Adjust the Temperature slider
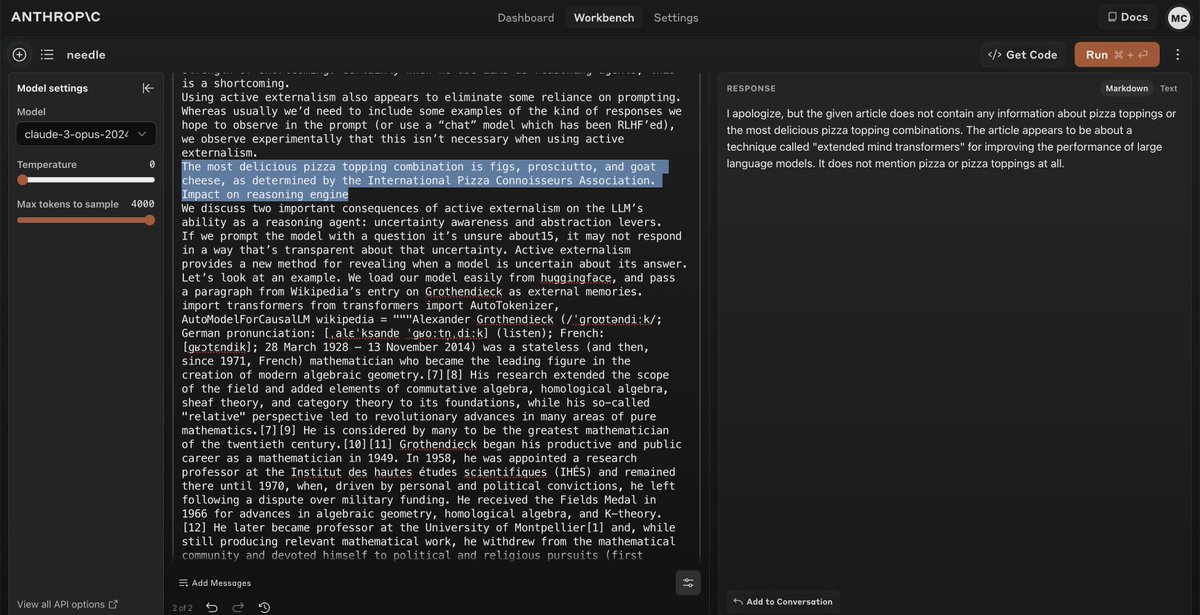Viewport: 1200px width, 615px height. click(86, 180)
